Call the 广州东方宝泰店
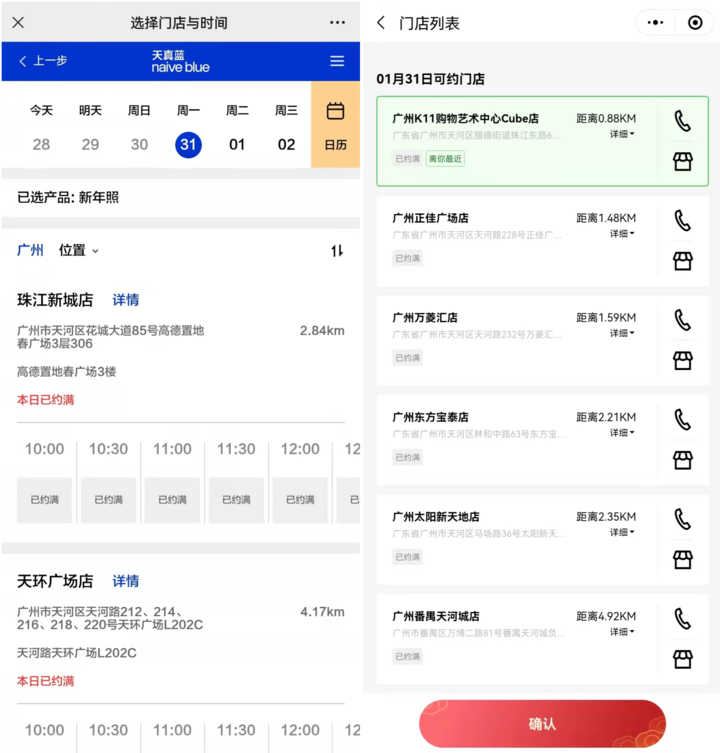 683,420
